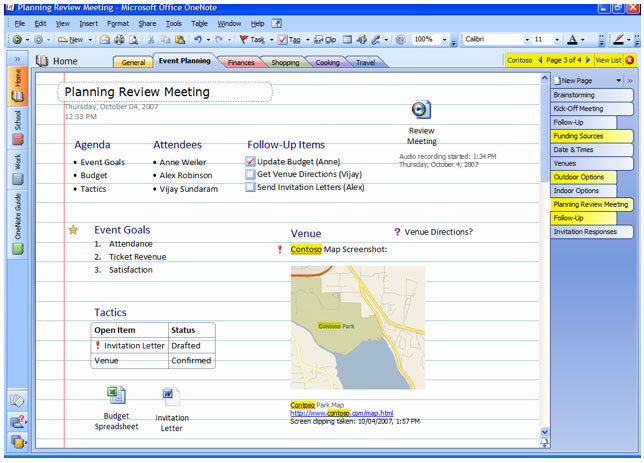The width and height of the screenshot is (644, 463).
Task: Click the View List link
Action: (608, 60)
